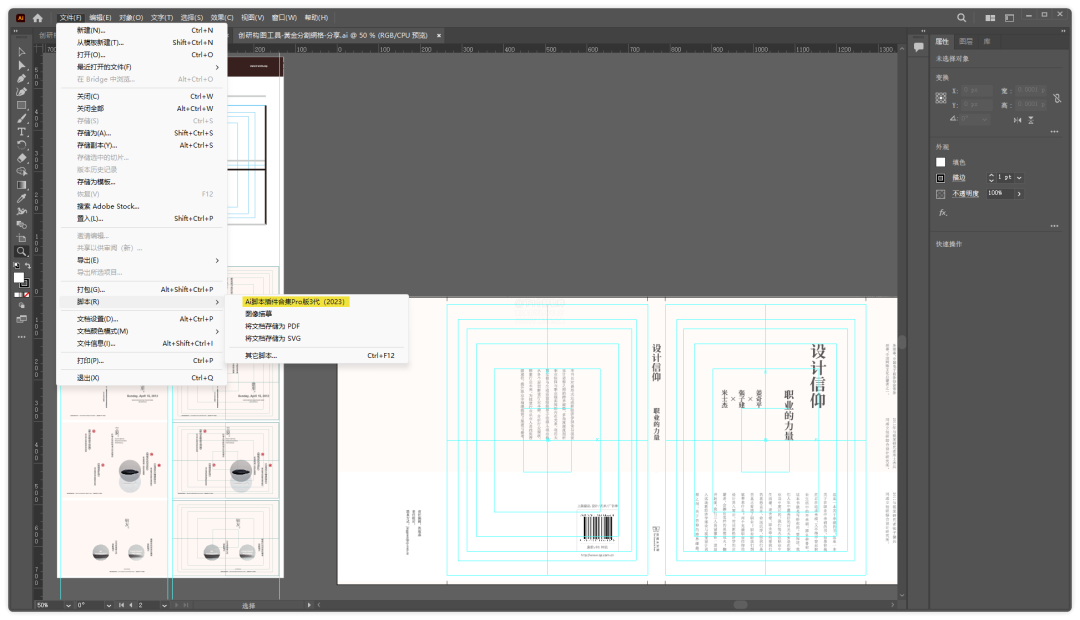Screen dimensions: 1080x620
Task: Expand the artboard number dropdown
Action: pos(163,605)
